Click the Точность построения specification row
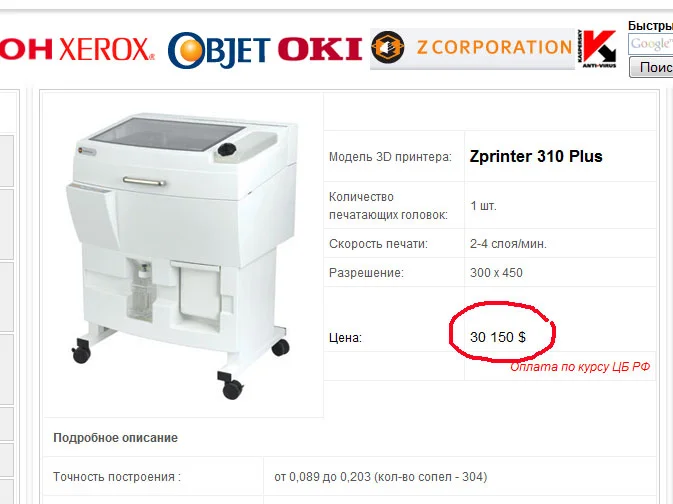Viewport: 673px width, 504px height. 349,477
